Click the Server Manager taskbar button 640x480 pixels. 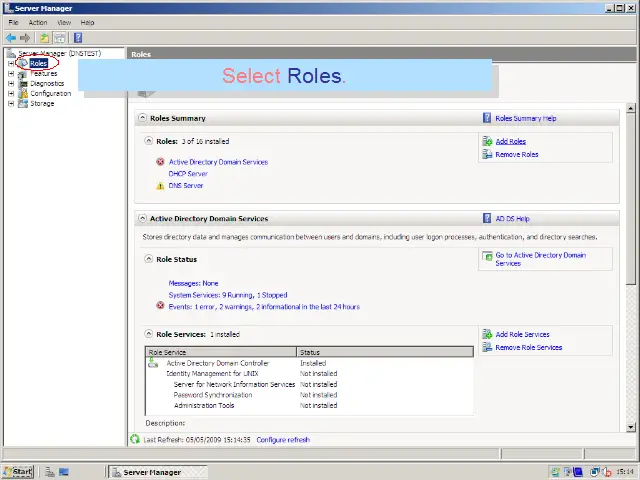click(158, 472)
